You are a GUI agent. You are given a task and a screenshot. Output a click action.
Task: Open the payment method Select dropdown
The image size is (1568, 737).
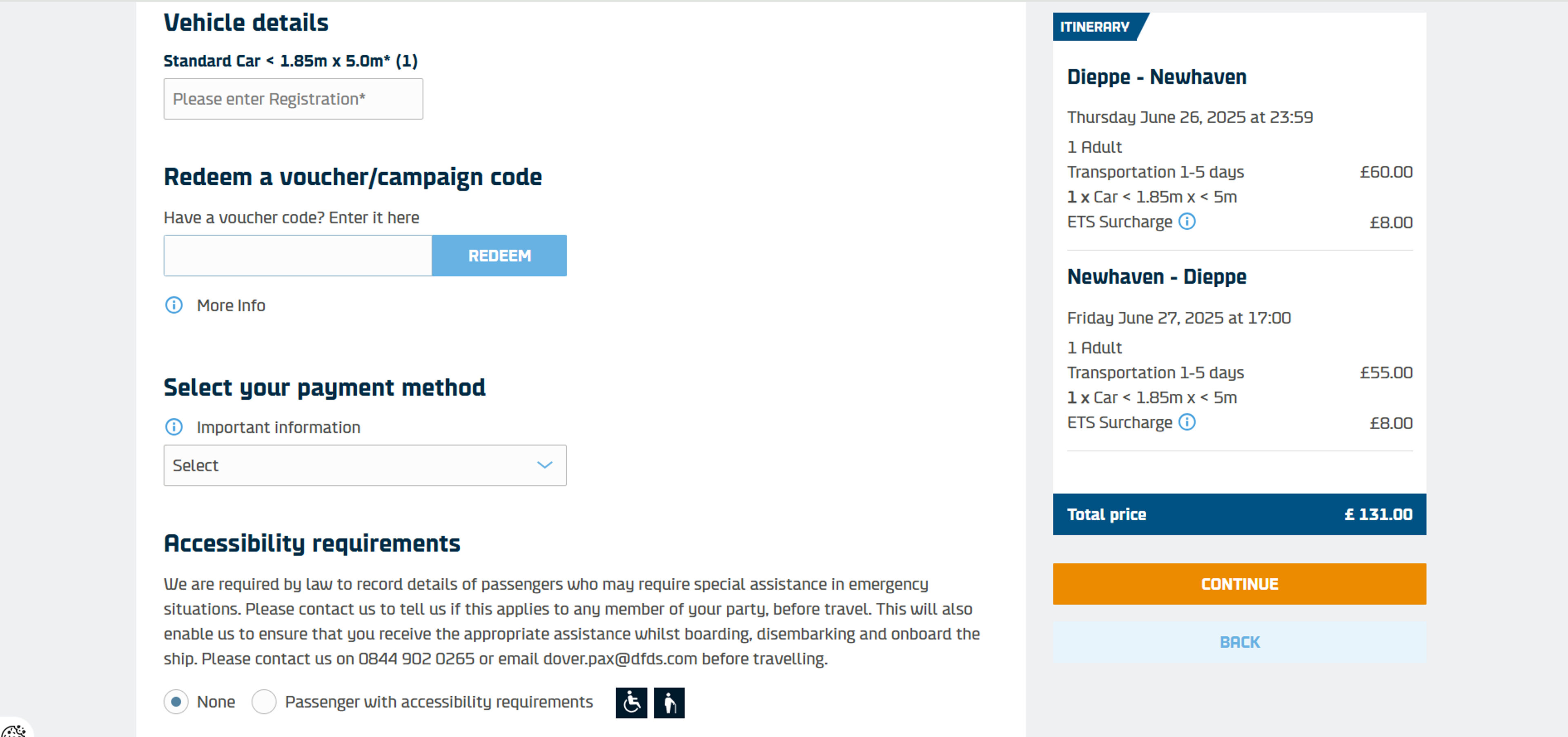pos(365,465)
